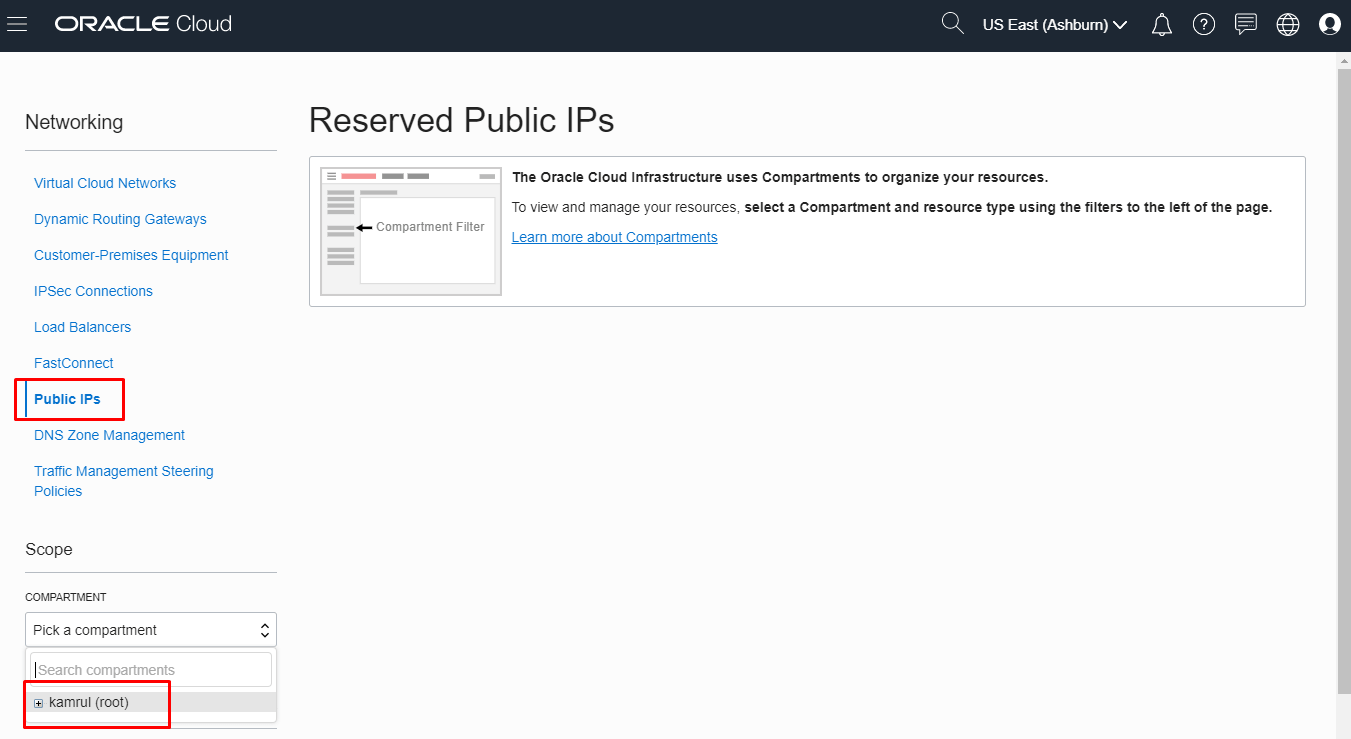Open the notifications bell icon
Viewport: 1351px width, 739px height.
1162,25
